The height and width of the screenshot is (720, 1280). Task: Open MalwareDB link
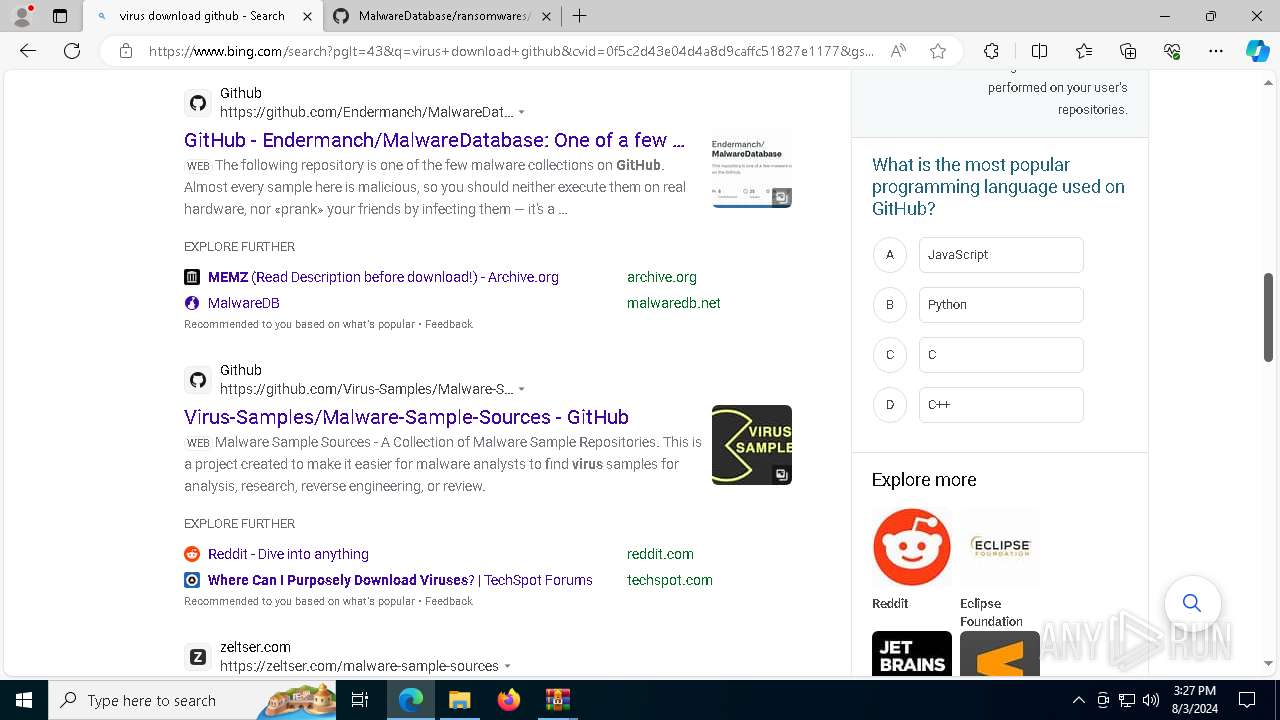coord(243,303)
